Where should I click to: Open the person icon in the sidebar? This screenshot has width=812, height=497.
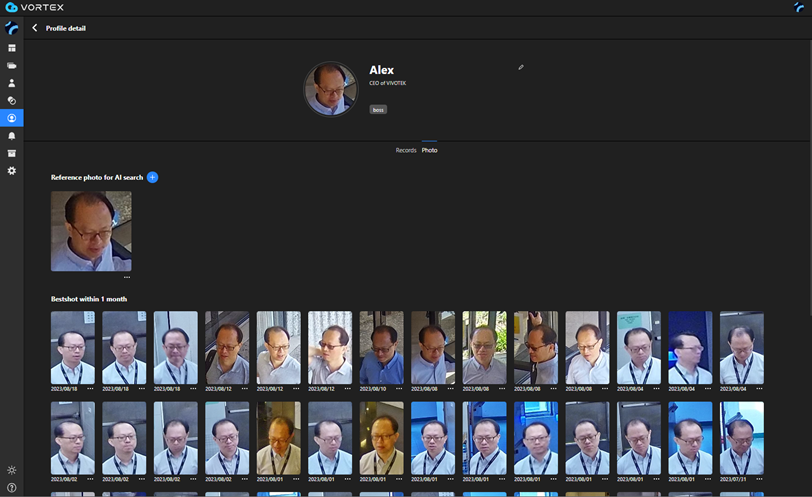point(12,83)
